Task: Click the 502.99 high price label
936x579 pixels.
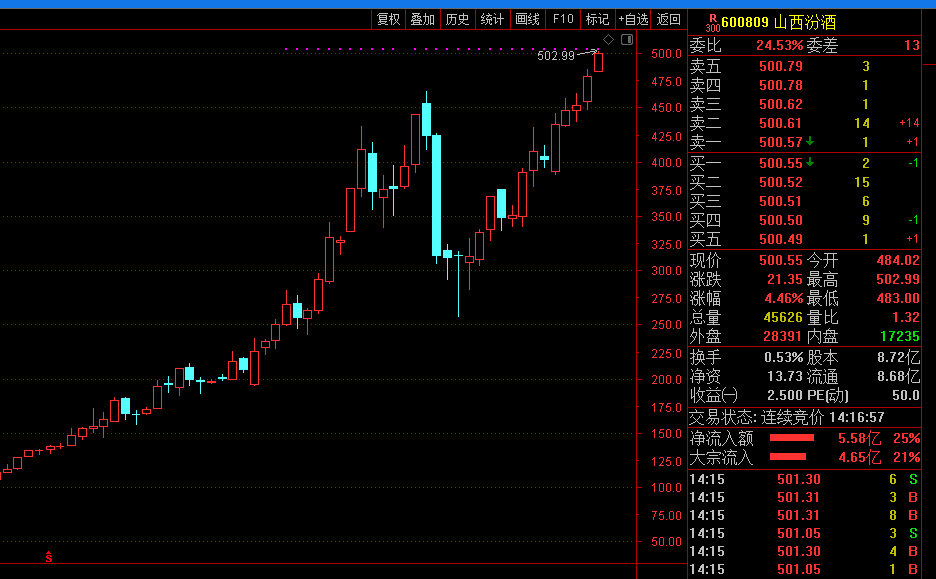Action: 556,56
